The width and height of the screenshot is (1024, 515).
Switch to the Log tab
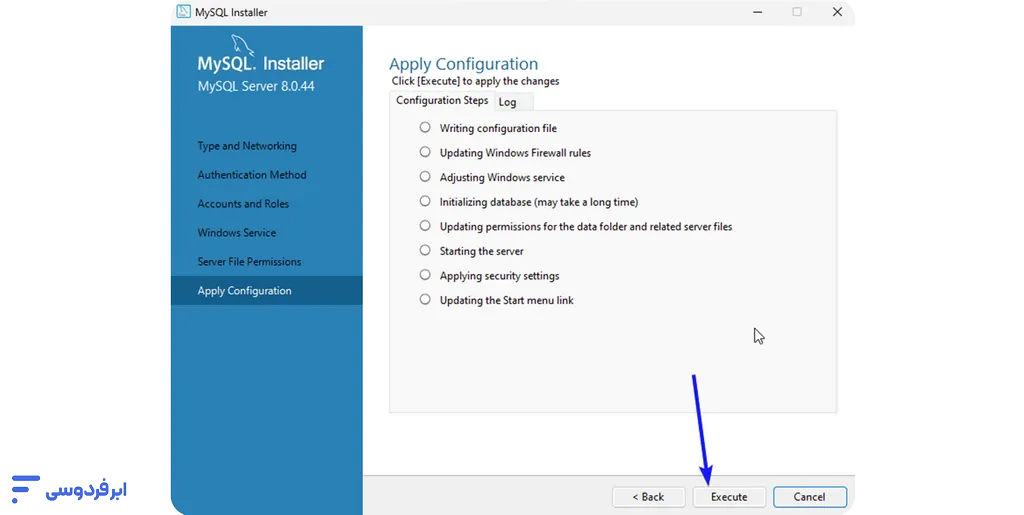(x=508, y=102)
